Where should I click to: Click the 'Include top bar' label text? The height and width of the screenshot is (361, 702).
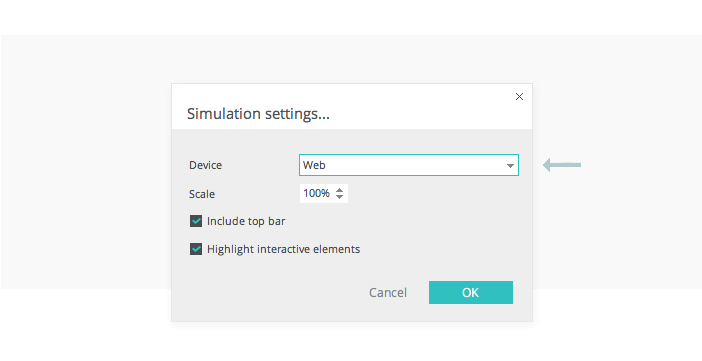coord(246,221)
